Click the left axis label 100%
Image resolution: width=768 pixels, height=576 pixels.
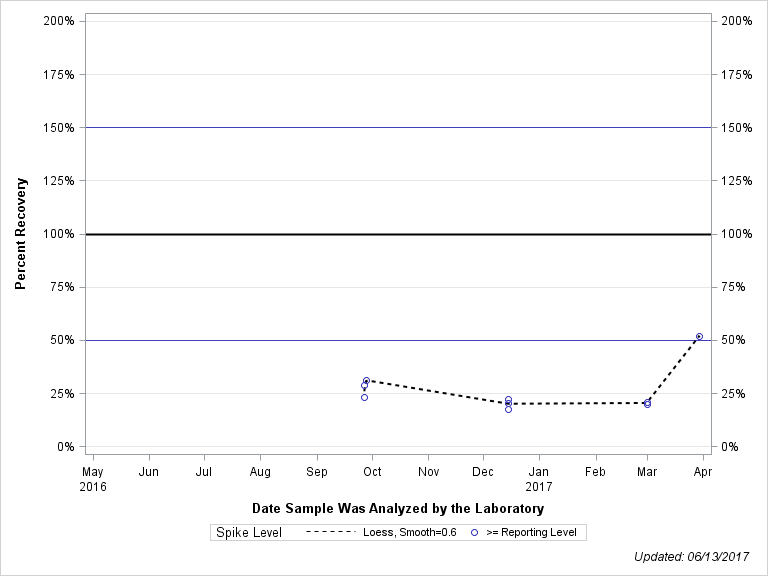(59, 234)
